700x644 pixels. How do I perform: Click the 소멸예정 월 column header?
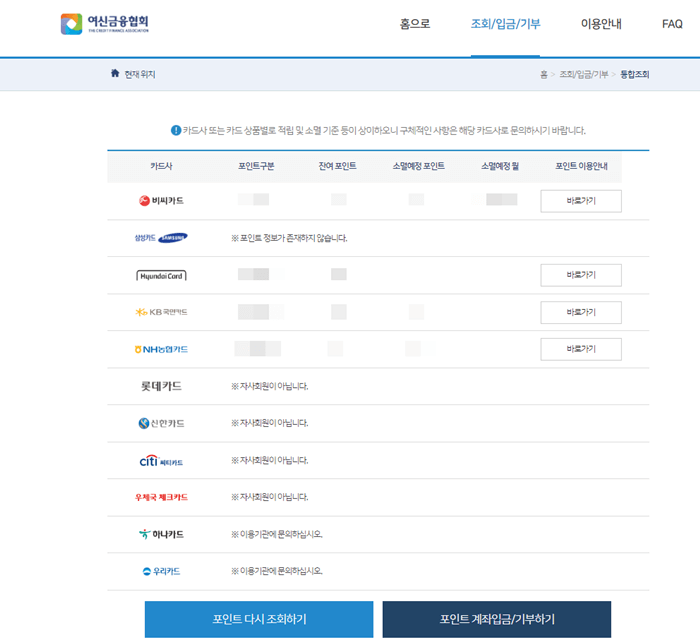point(500,166)
